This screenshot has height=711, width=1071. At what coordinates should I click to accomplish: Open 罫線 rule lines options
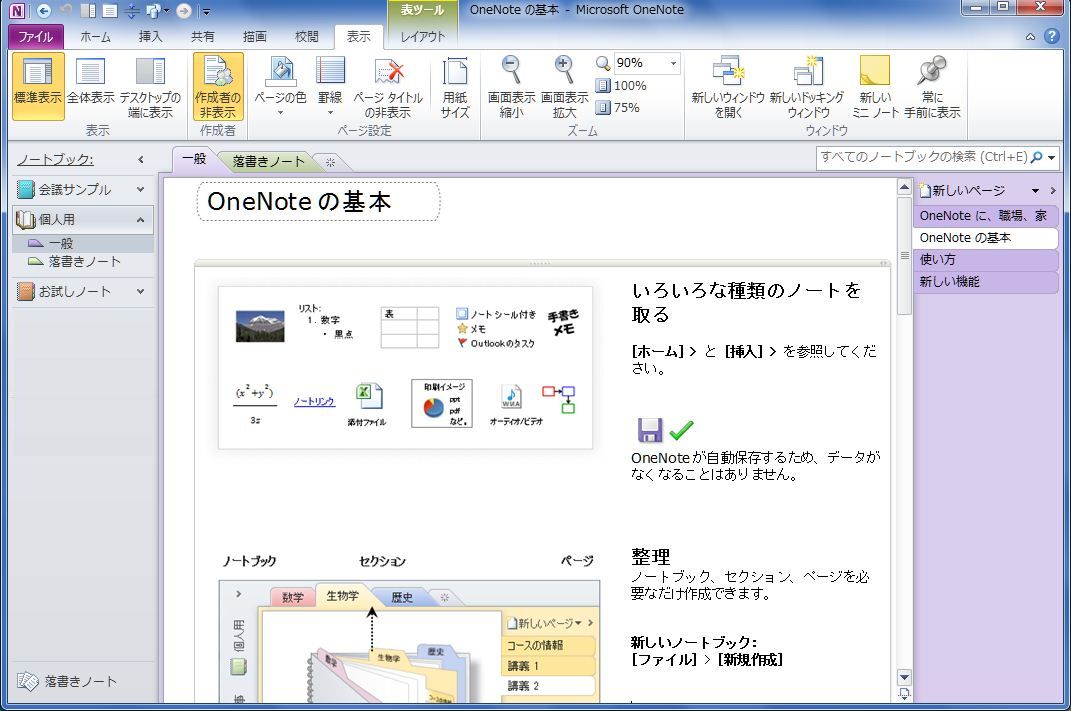330,87
